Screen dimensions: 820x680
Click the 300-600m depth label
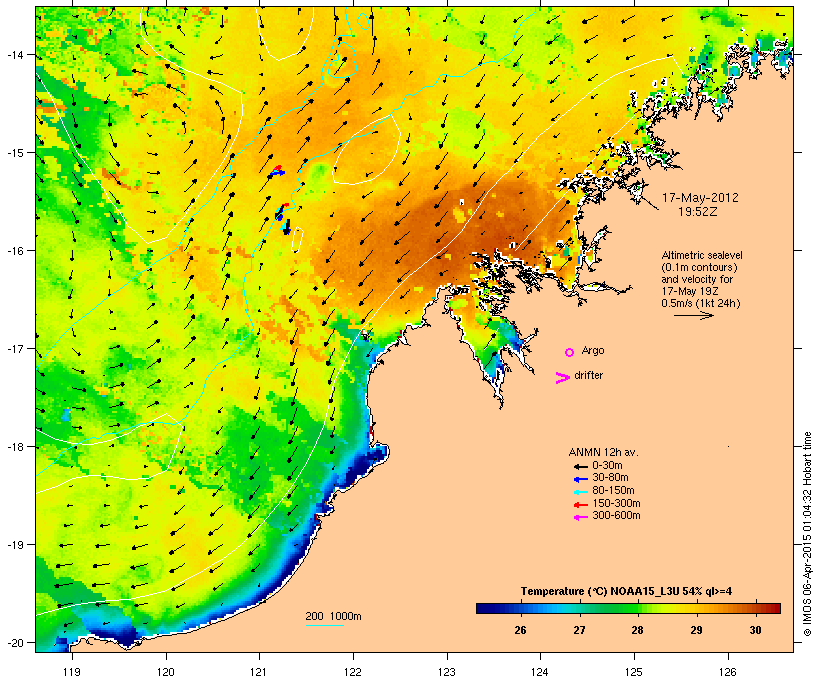point(616,516)
